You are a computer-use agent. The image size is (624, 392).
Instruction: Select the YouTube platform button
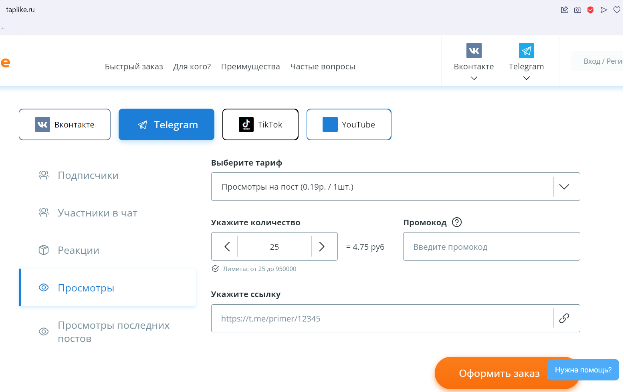349,125
